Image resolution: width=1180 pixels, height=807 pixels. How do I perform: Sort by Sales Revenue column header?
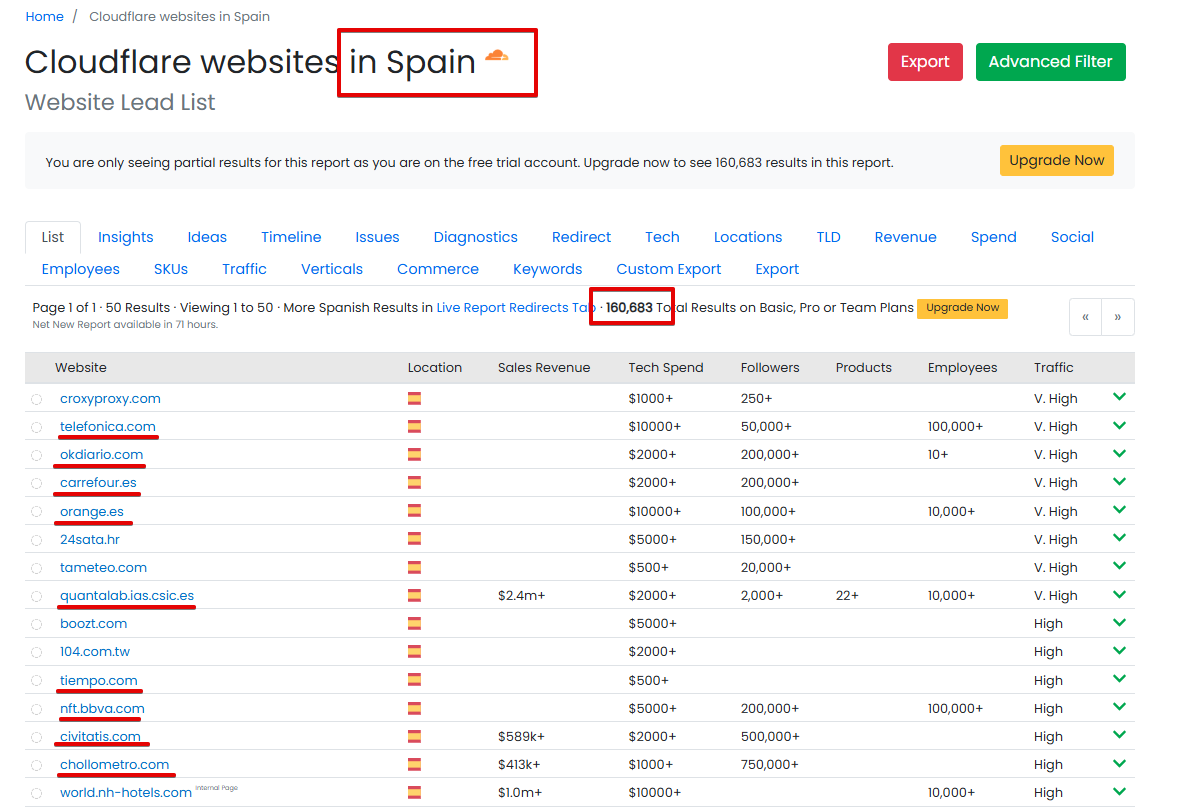pos(544,367)
